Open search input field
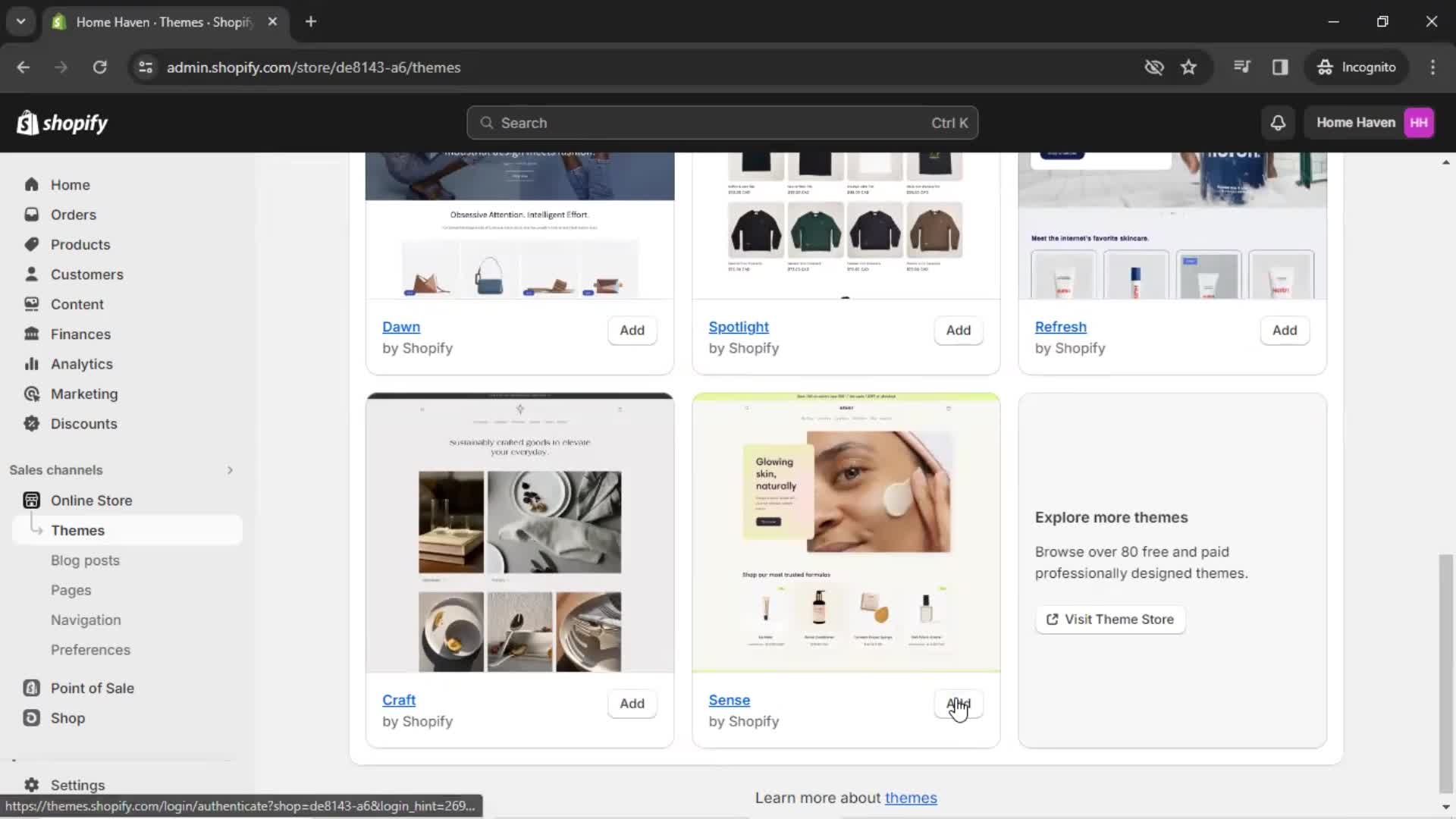 [722, 122]
